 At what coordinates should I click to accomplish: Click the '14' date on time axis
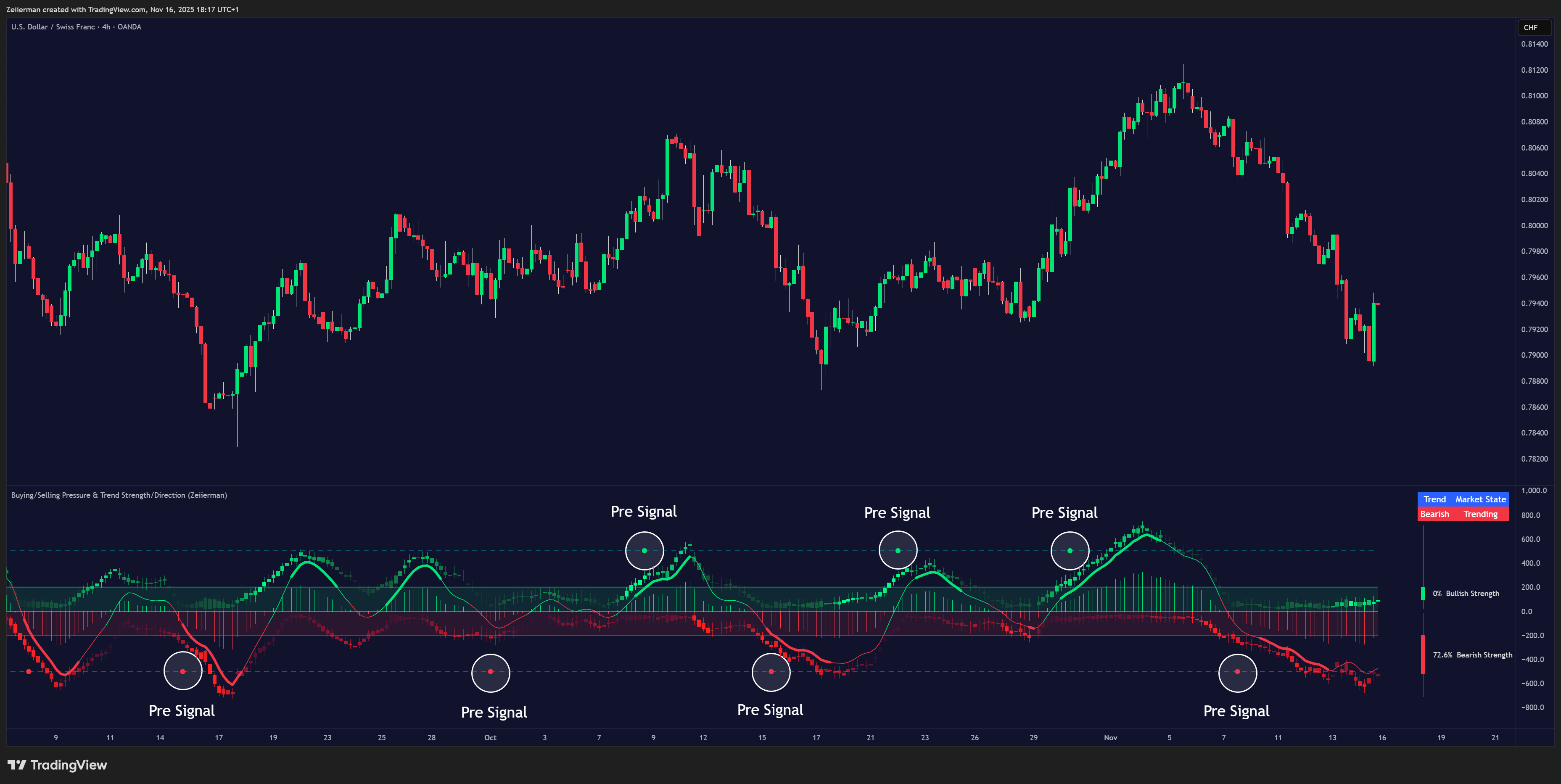click(160, 737)
